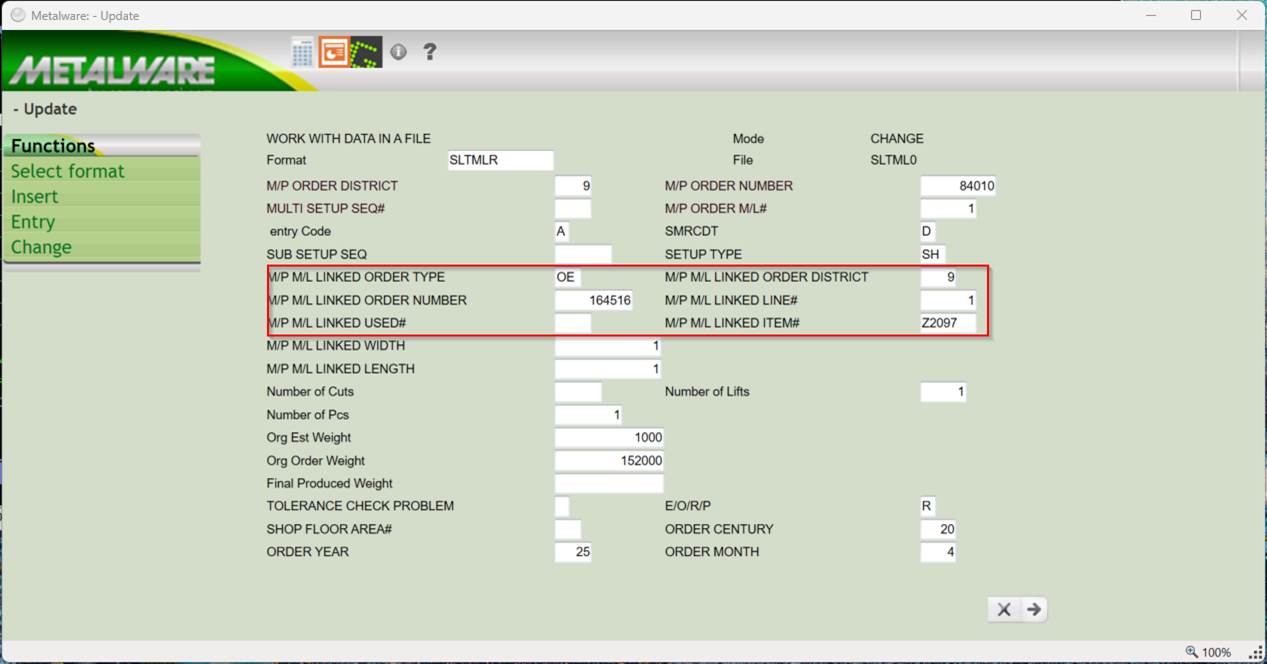Click the M/P ORDER DISTRICT field
Viewport: 1267px width, 664px height.
(573, 186)
